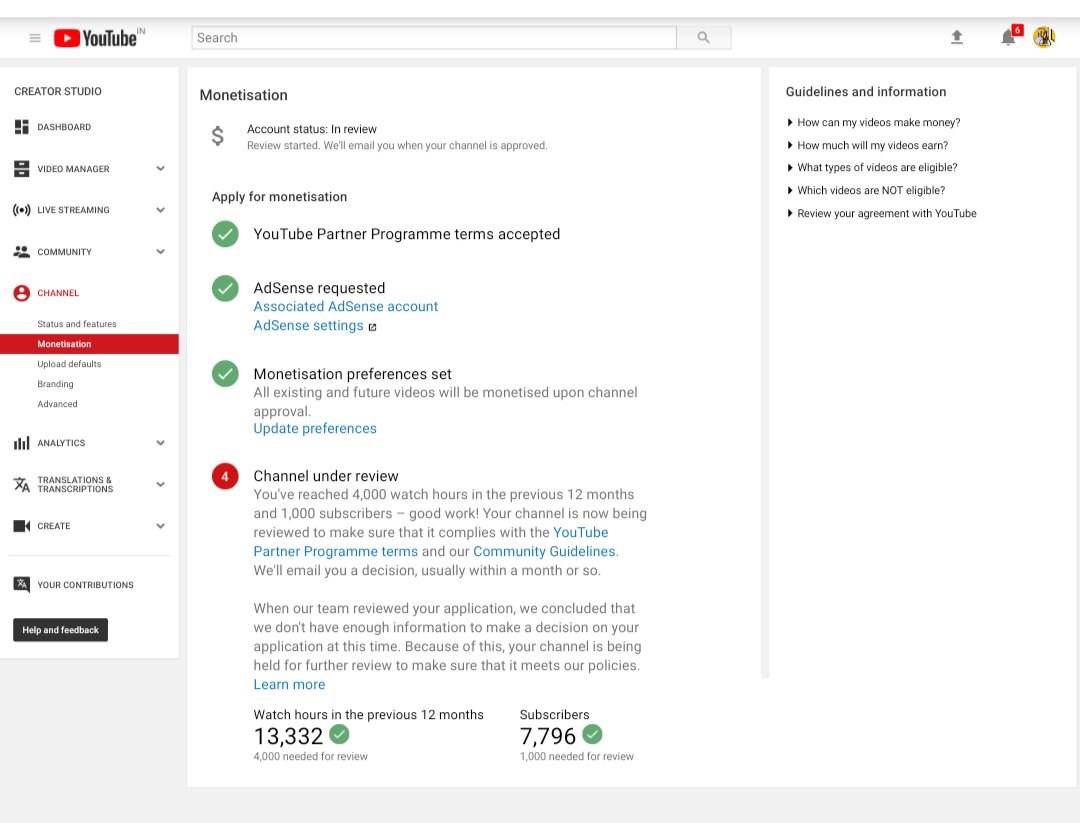Open the AdSense settings link
Image resolution: width=1080 pixels, height=823 pixels.
[x=309, y=325]
